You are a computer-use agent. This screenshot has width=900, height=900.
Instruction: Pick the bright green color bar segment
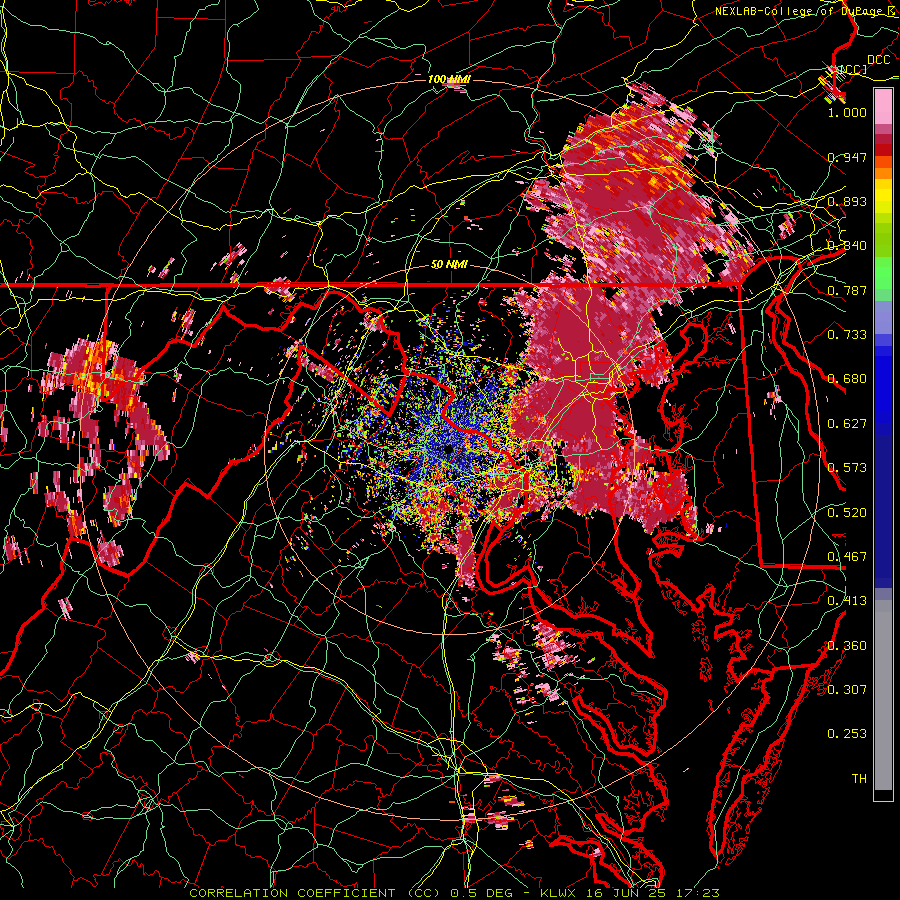pos(883,273)
